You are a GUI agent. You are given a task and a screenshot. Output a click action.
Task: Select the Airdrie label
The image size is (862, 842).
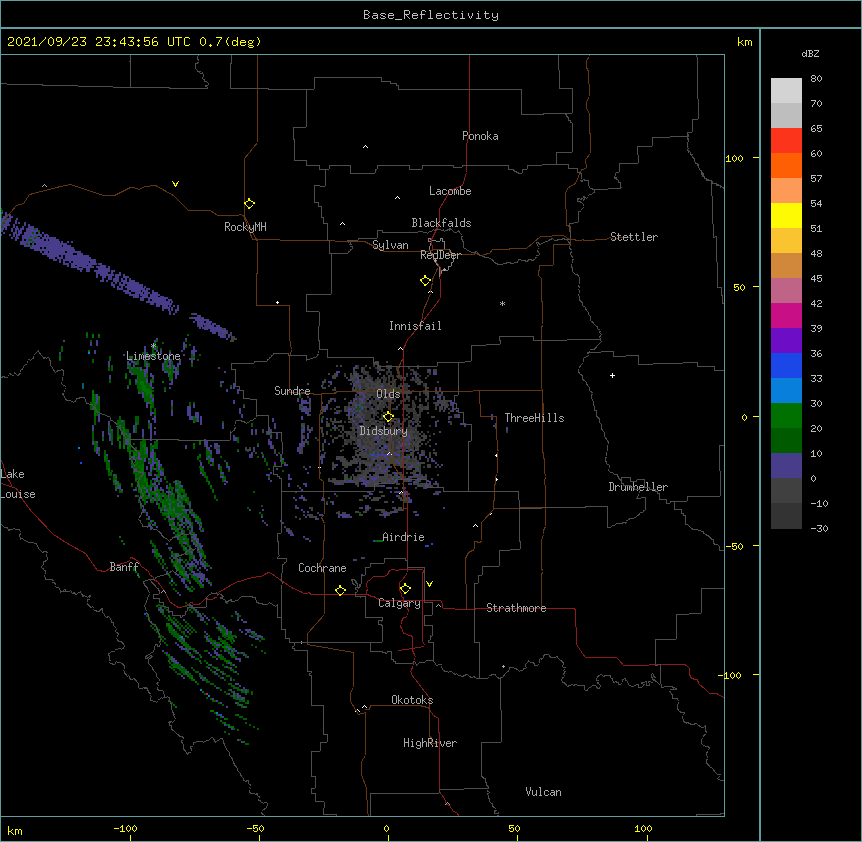(x=403, y=537)
